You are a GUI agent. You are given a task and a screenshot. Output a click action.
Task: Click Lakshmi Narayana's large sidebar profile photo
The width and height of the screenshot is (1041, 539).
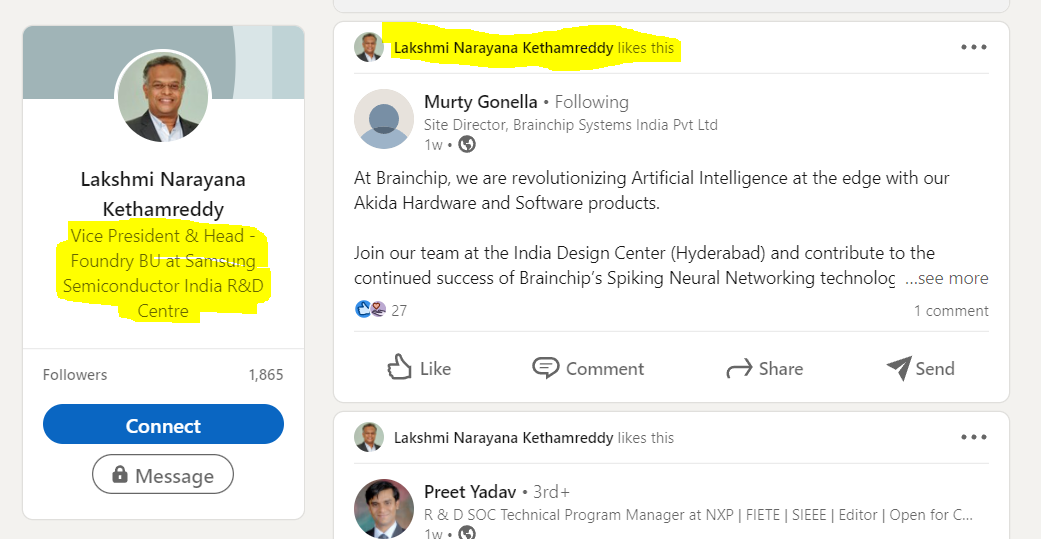pyautogui.click(x=163, y=96)
